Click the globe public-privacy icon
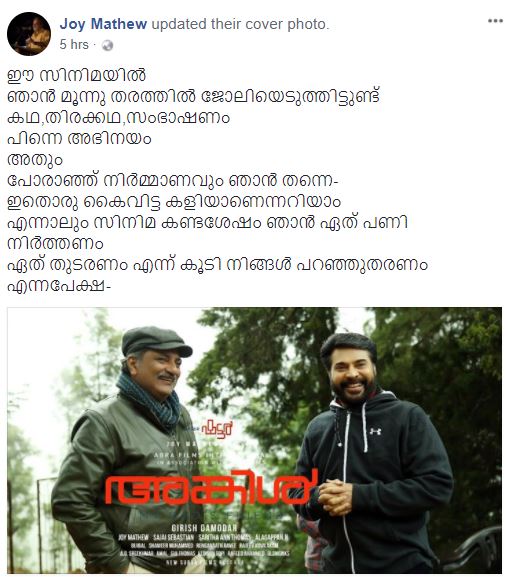The image size is (508, 577). point(107,45)
